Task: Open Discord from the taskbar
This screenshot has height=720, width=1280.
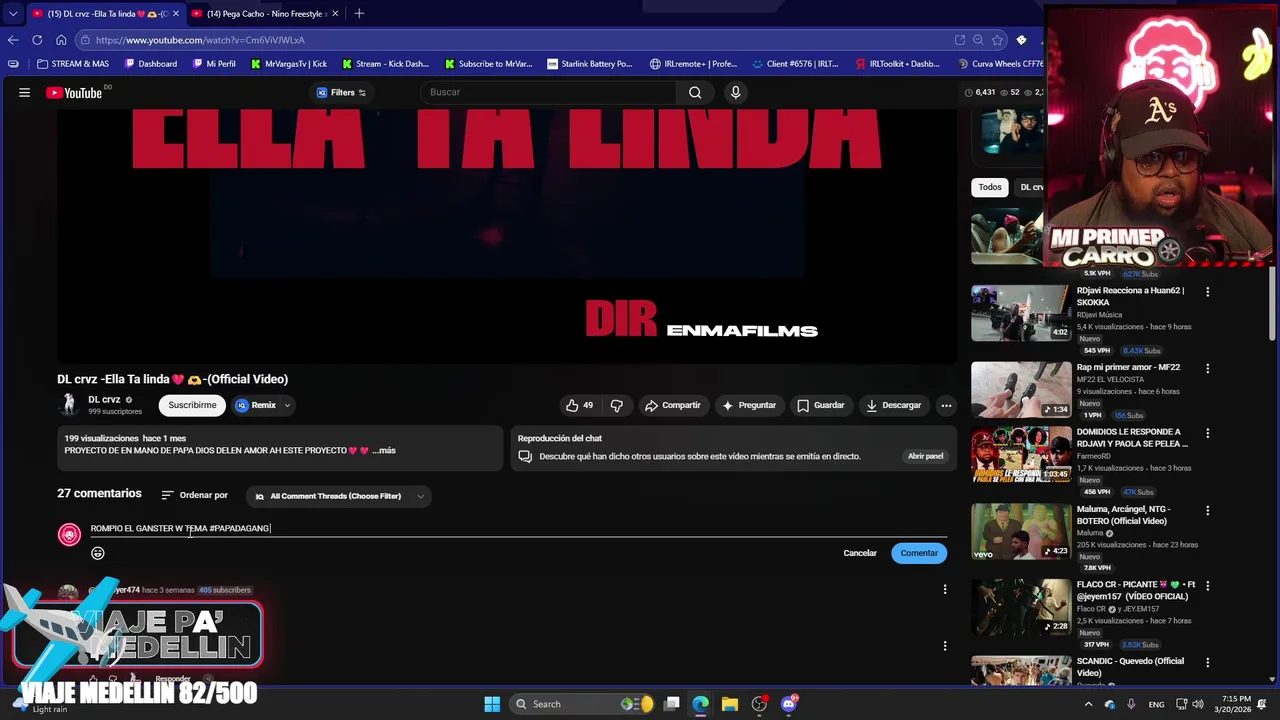Action: (789, 704)
